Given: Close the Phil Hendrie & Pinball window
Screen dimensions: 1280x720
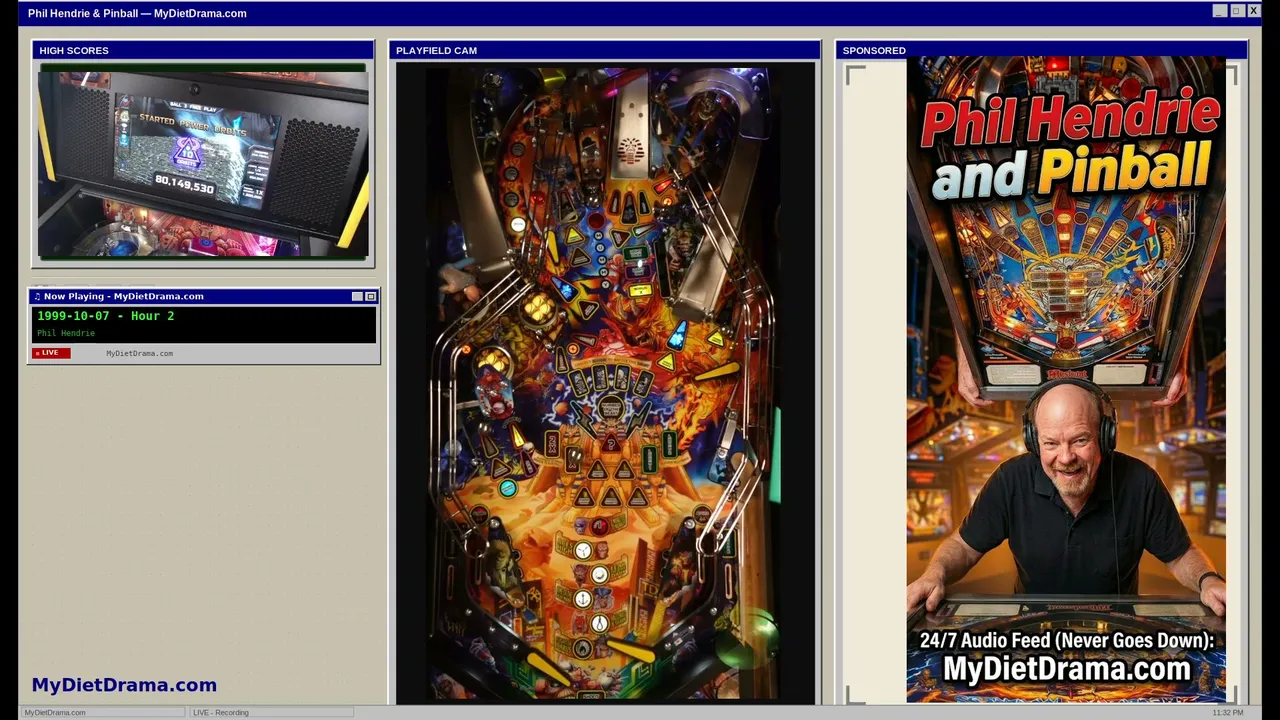Looking at the screenshot, I should [1254, 11].
